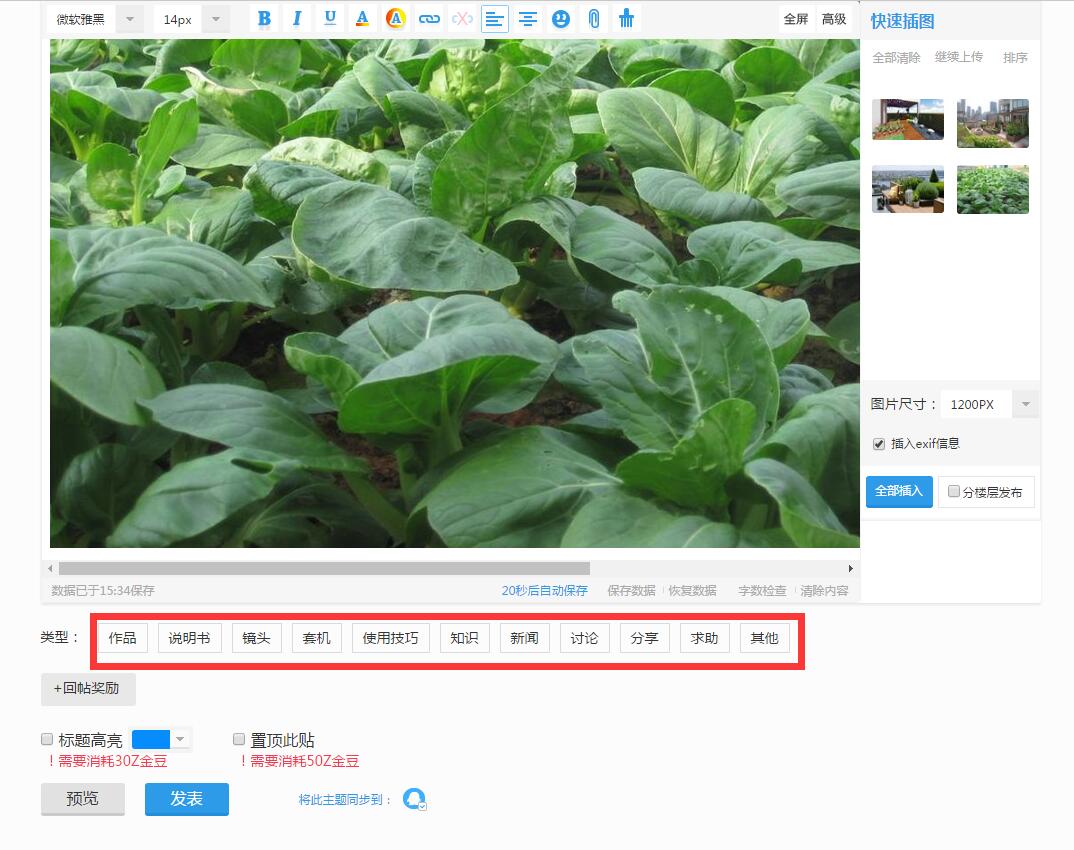
Task: Apply italic formatting to text
Action: pyautogui.click(x=296, y=17)
